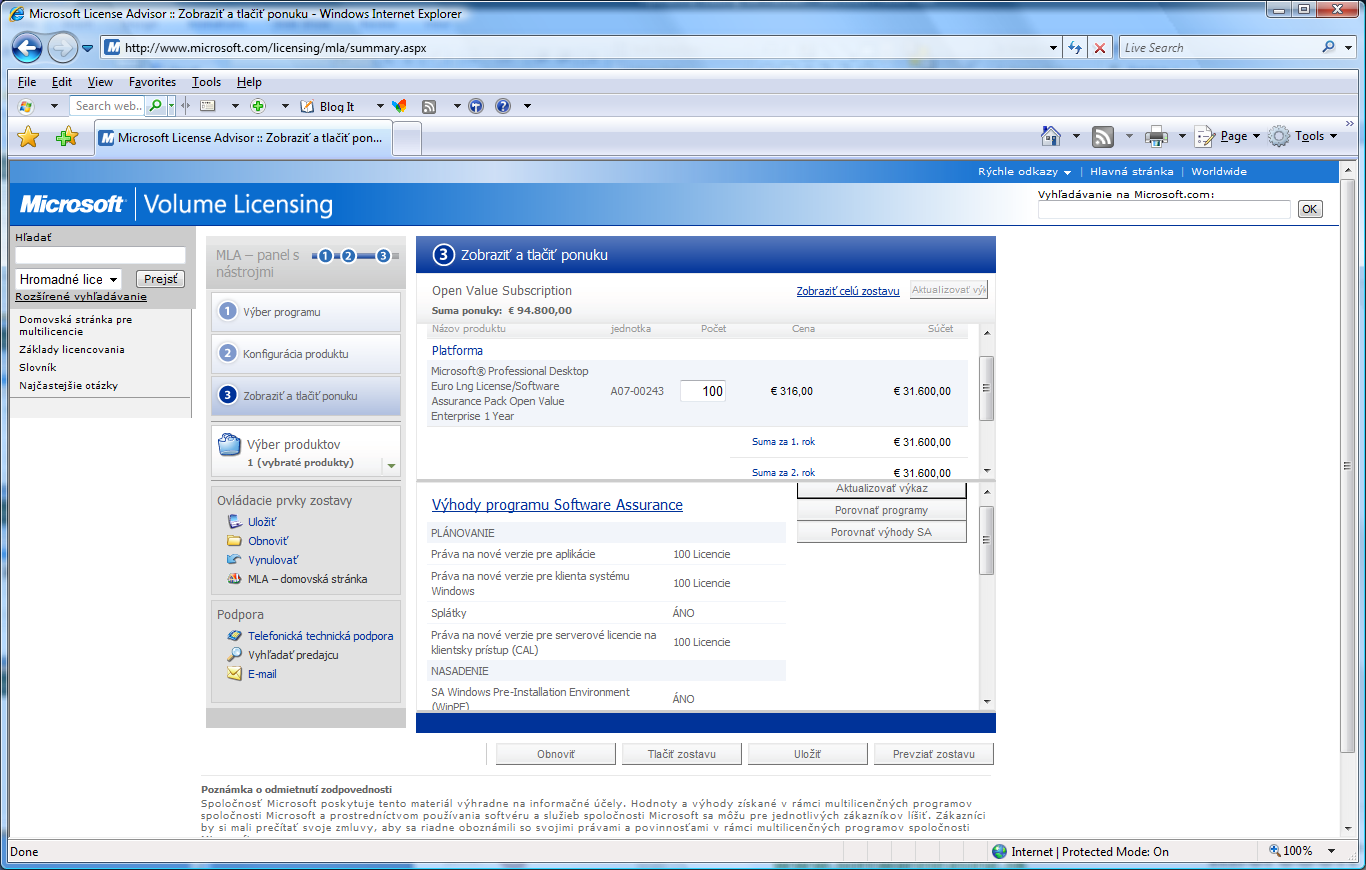Click the Live Search magnifier icon

tap(1329, 47)
